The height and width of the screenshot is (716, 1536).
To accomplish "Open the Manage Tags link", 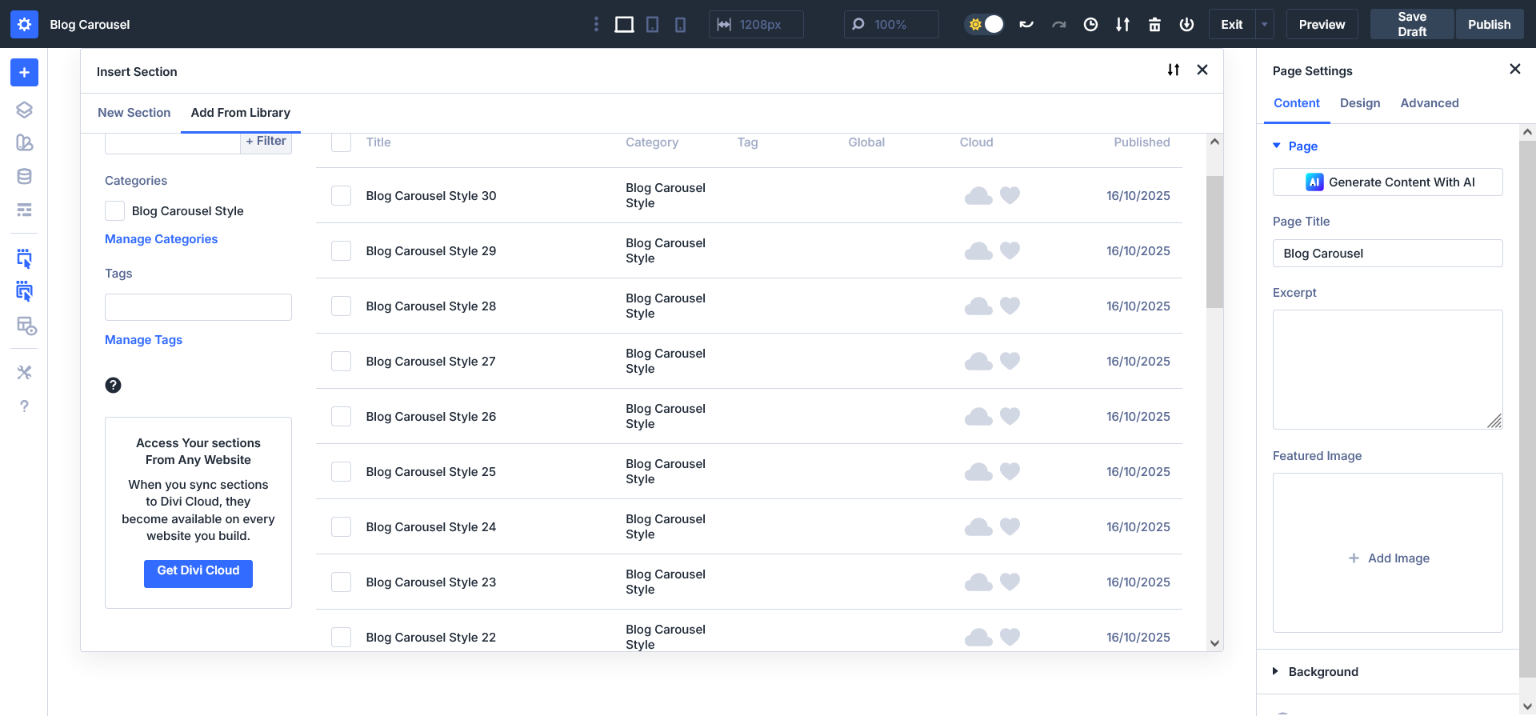I will pos(144,340).
